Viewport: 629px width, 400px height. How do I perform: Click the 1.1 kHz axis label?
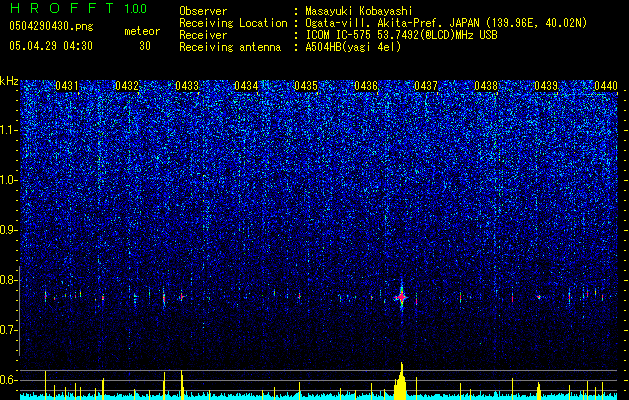[x=9, y=130]
